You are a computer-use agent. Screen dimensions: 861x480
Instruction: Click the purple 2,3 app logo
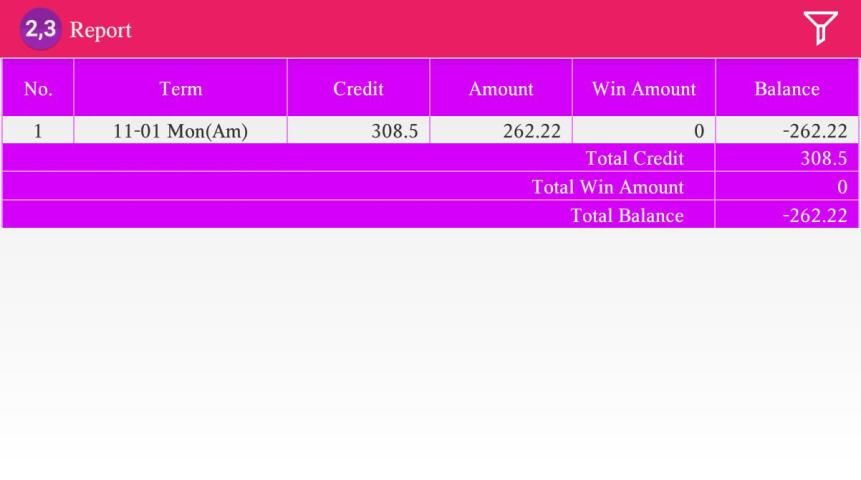pos(40,29)
